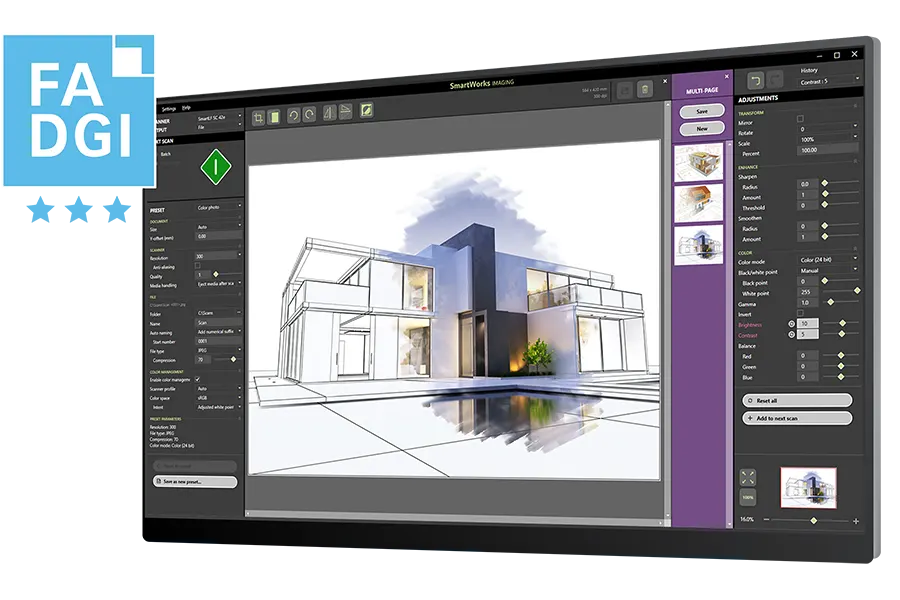This screenshot has width=900, height=600.
Task: Click the plus icon on the zoom slider
Action: (856, 521)
